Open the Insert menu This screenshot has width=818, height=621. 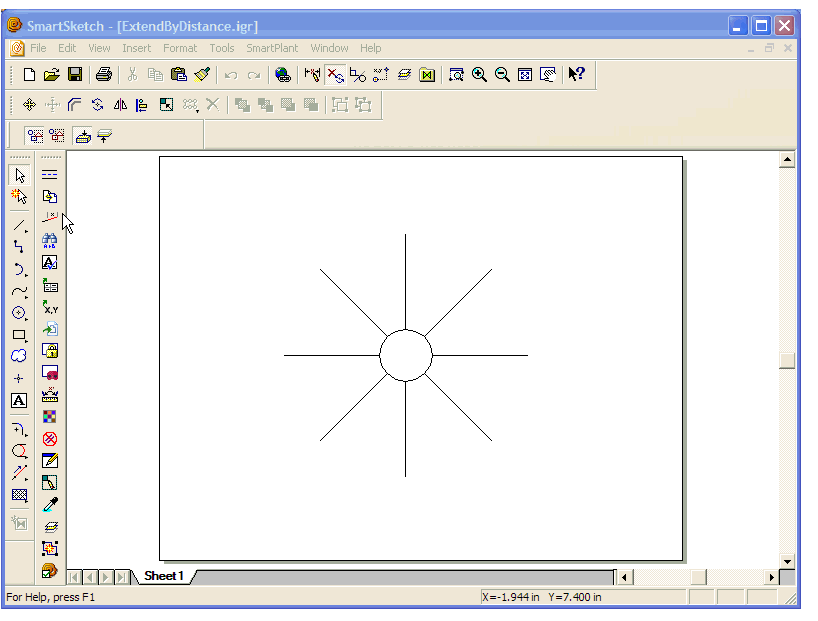[136, 48]
